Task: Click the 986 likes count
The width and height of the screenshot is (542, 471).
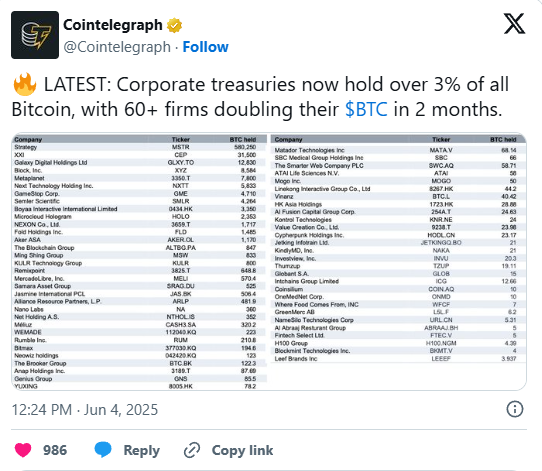Action: 55,450
